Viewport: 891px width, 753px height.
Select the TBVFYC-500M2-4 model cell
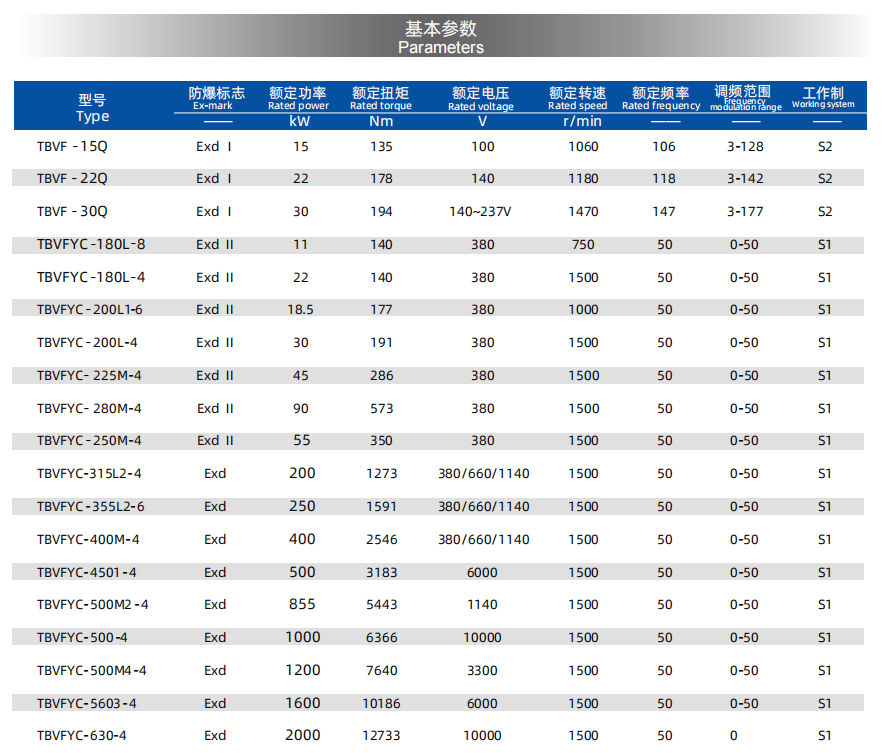pyautogui.click(x=92, y=605)
